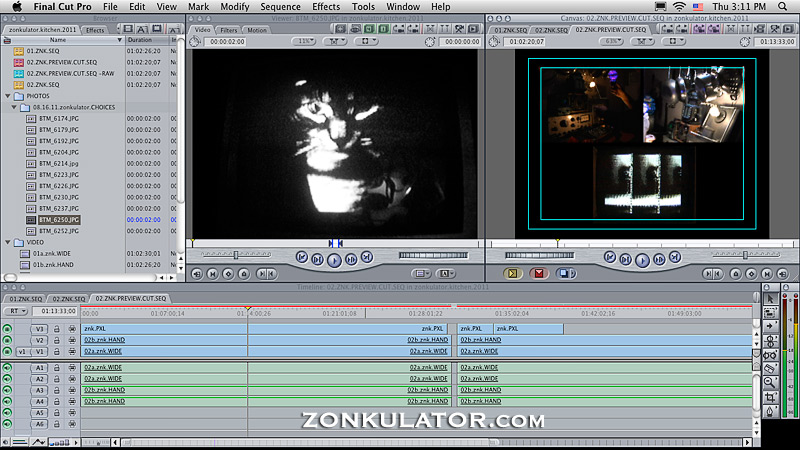Click Match Frame button in Canvas
800x450 pixels.
(x=783, y=274)
